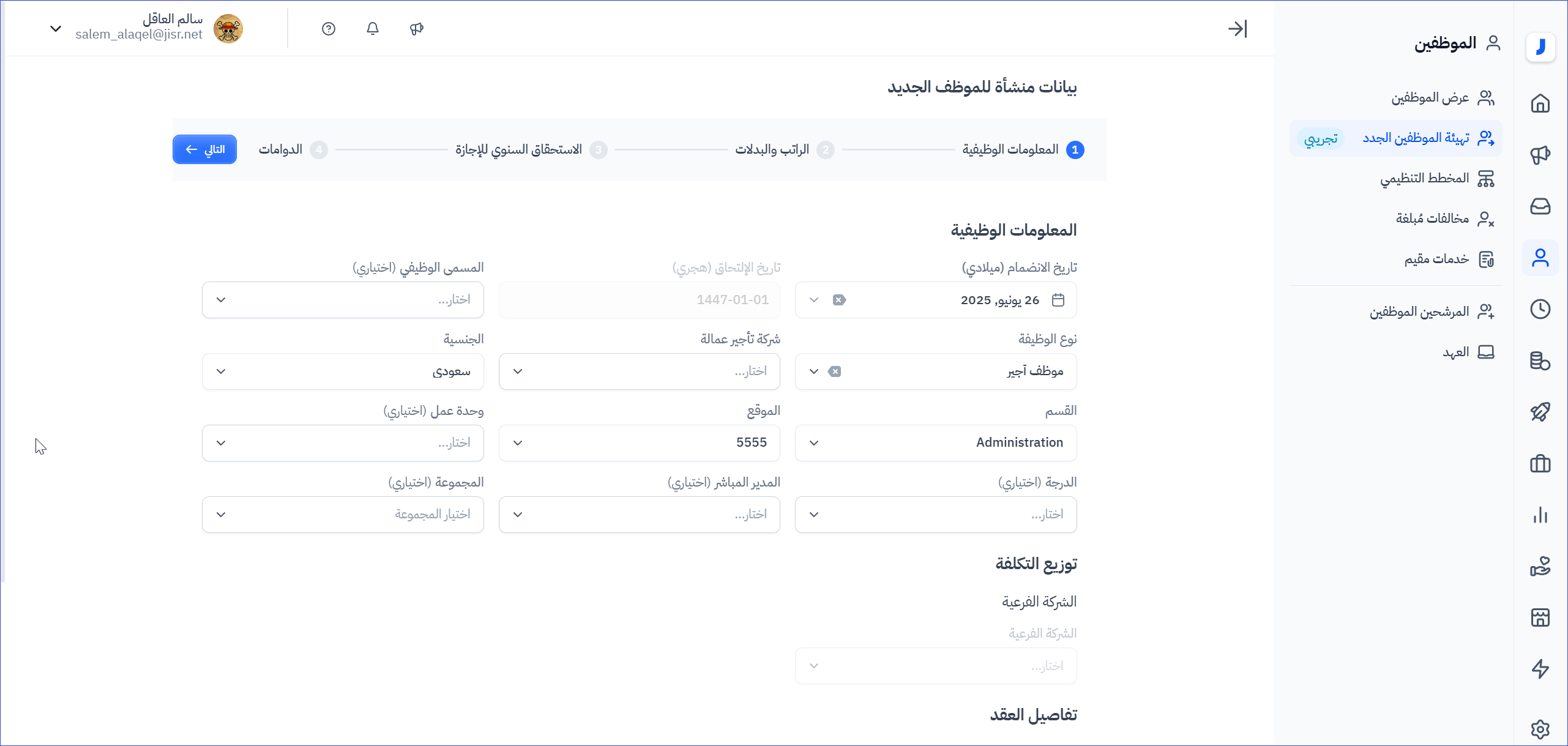The image size is (1568, 746).
Task: Open المخطط التنظيمي from the sidebar
Action: [x=1424, y=178]
